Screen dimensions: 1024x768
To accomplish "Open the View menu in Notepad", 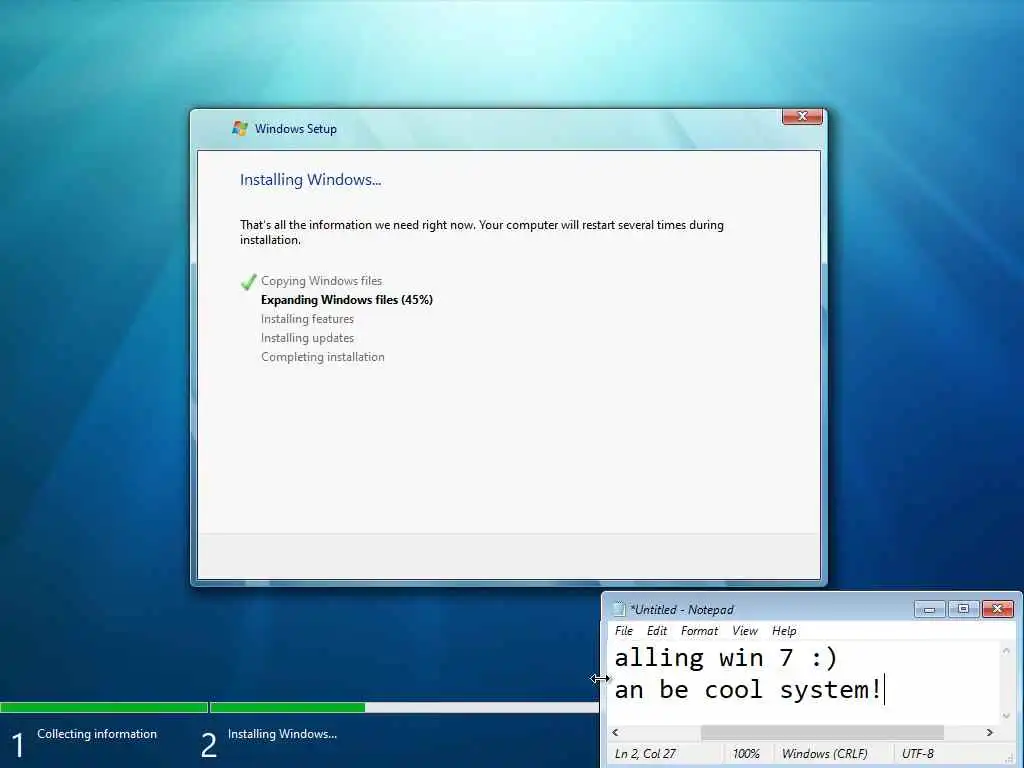I will [744, 631].
